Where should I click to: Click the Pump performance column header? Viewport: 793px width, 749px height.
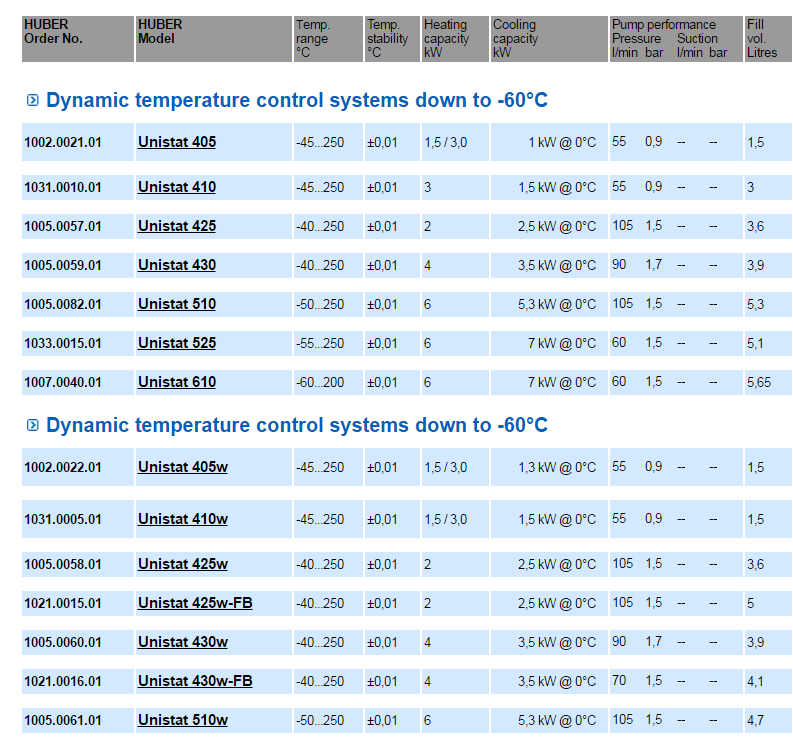[x=676, y=39]
